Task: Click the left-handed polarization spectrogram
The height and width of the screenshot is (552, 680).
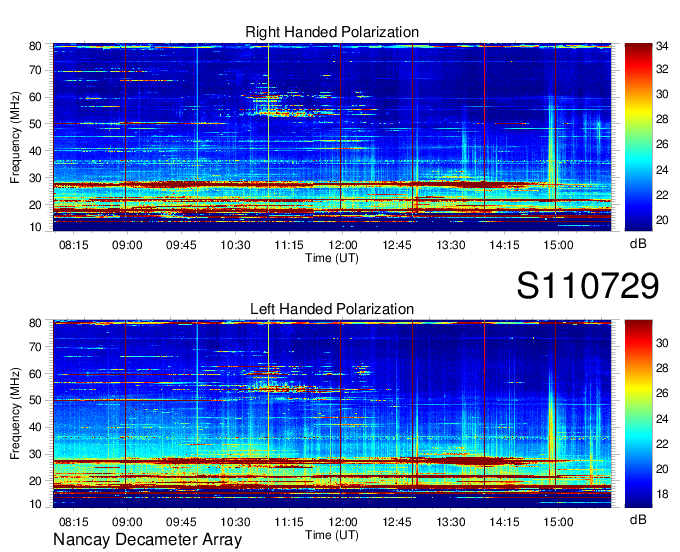Action: 332,414
